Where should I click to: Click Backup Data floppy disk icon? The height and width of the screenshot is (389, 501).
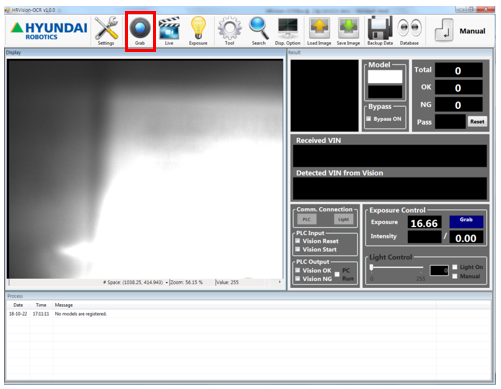tap(380, 28)
